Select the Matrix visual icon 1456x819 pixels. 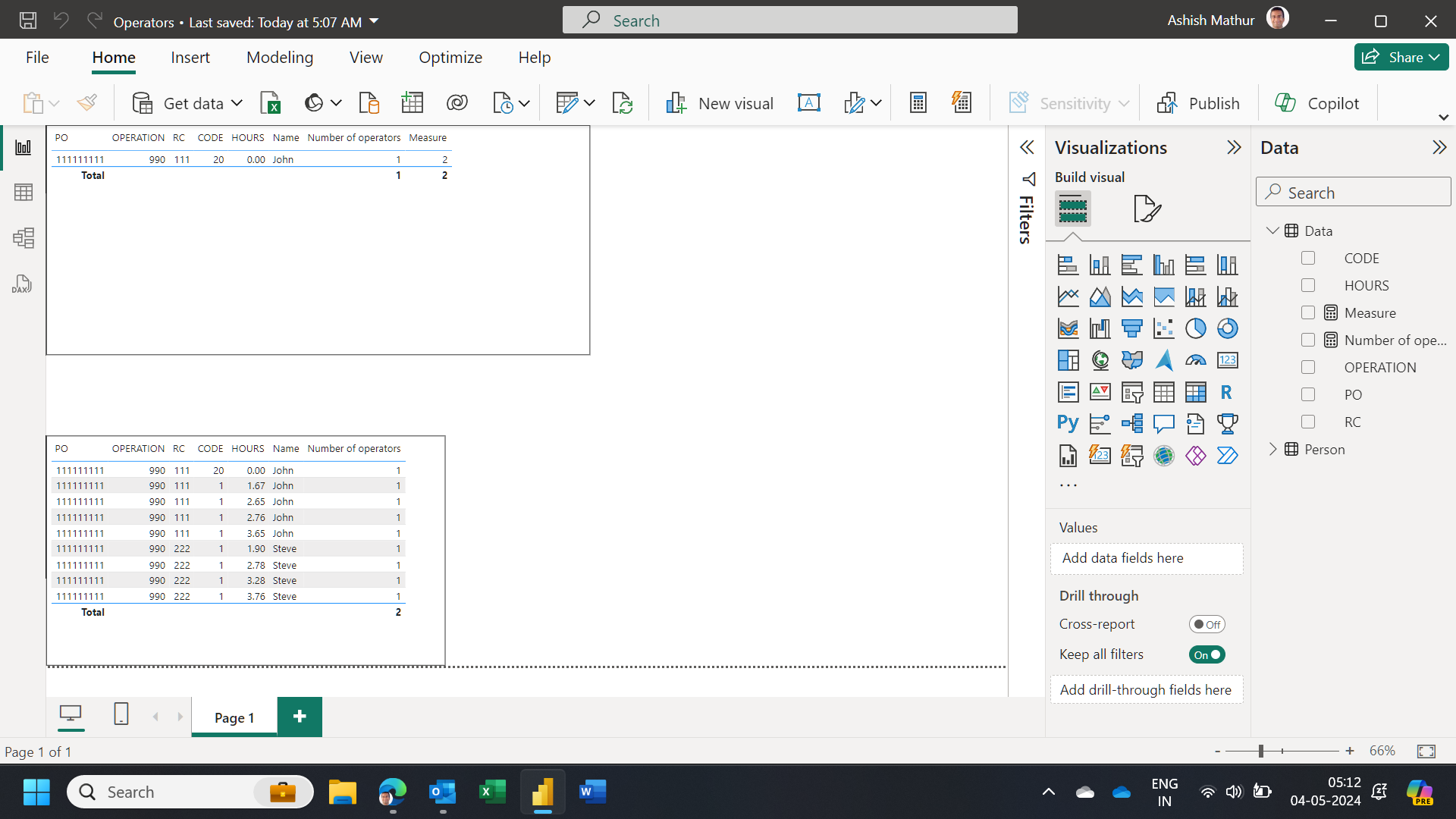click(x=1196, y=392)
